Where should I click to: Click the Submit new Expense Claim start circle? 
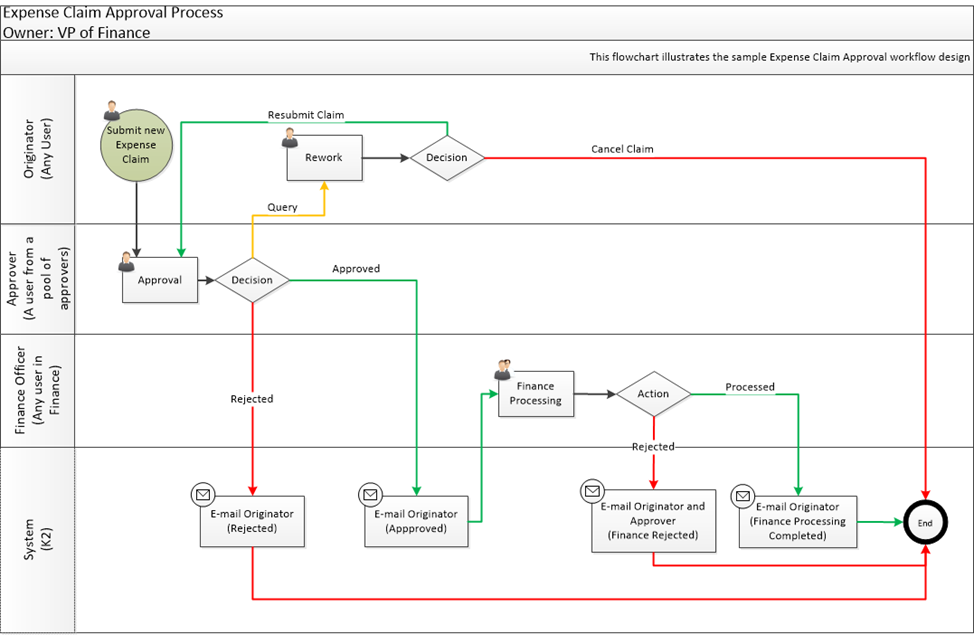pos(137,145)
